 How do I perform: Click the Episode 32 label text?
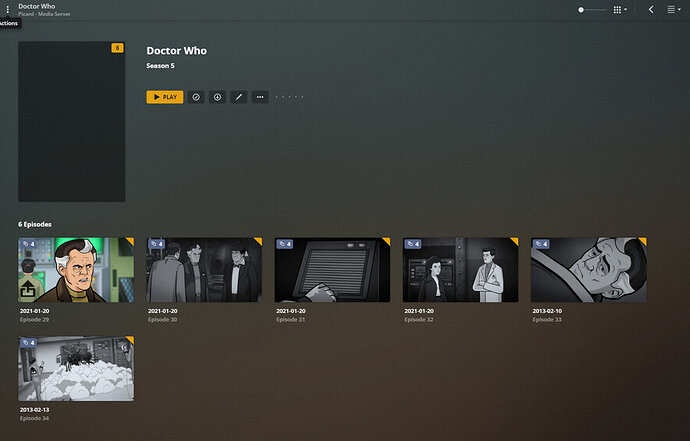(419, 320)
